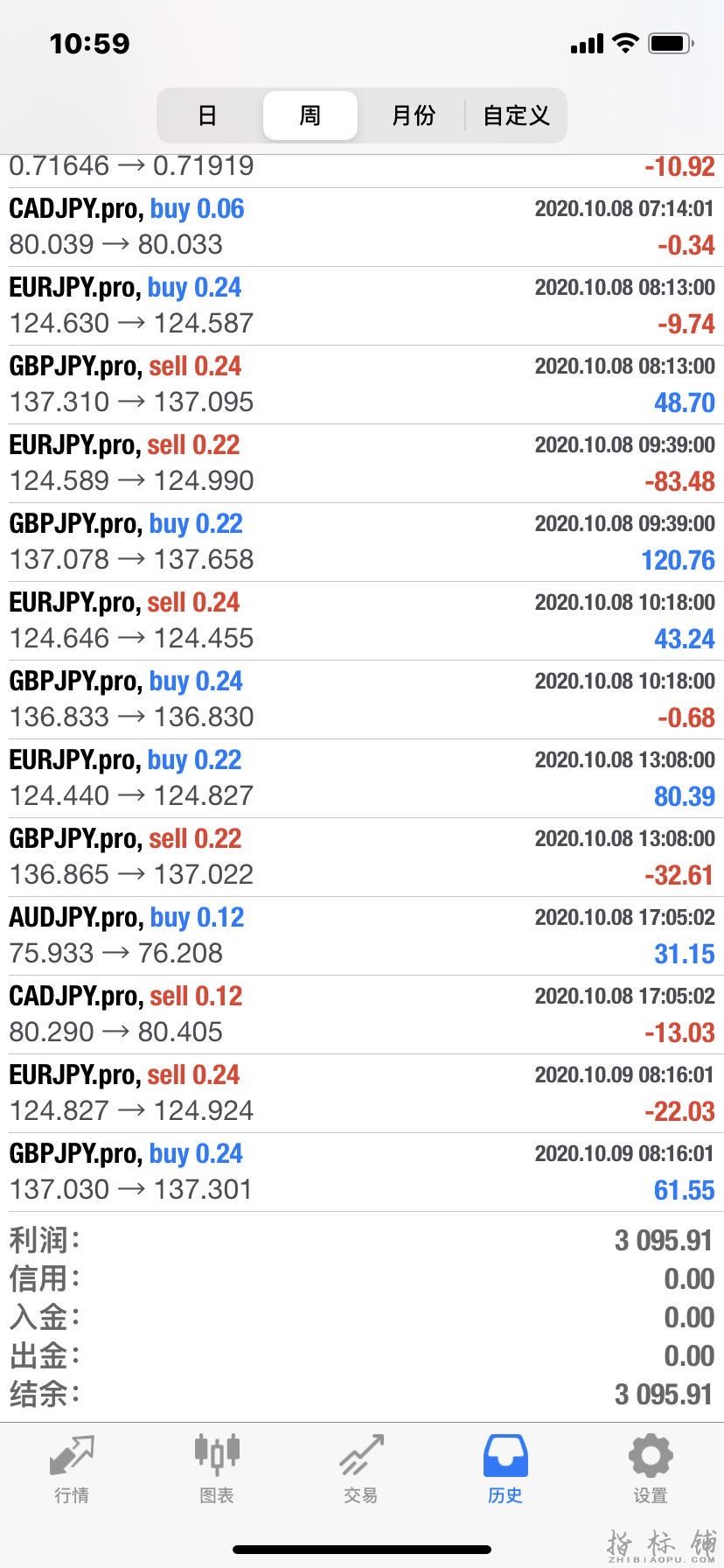This screenshot has height=1568, width=724.
Task: Switch to the 日 (day) tab
Action: [208, 115]
